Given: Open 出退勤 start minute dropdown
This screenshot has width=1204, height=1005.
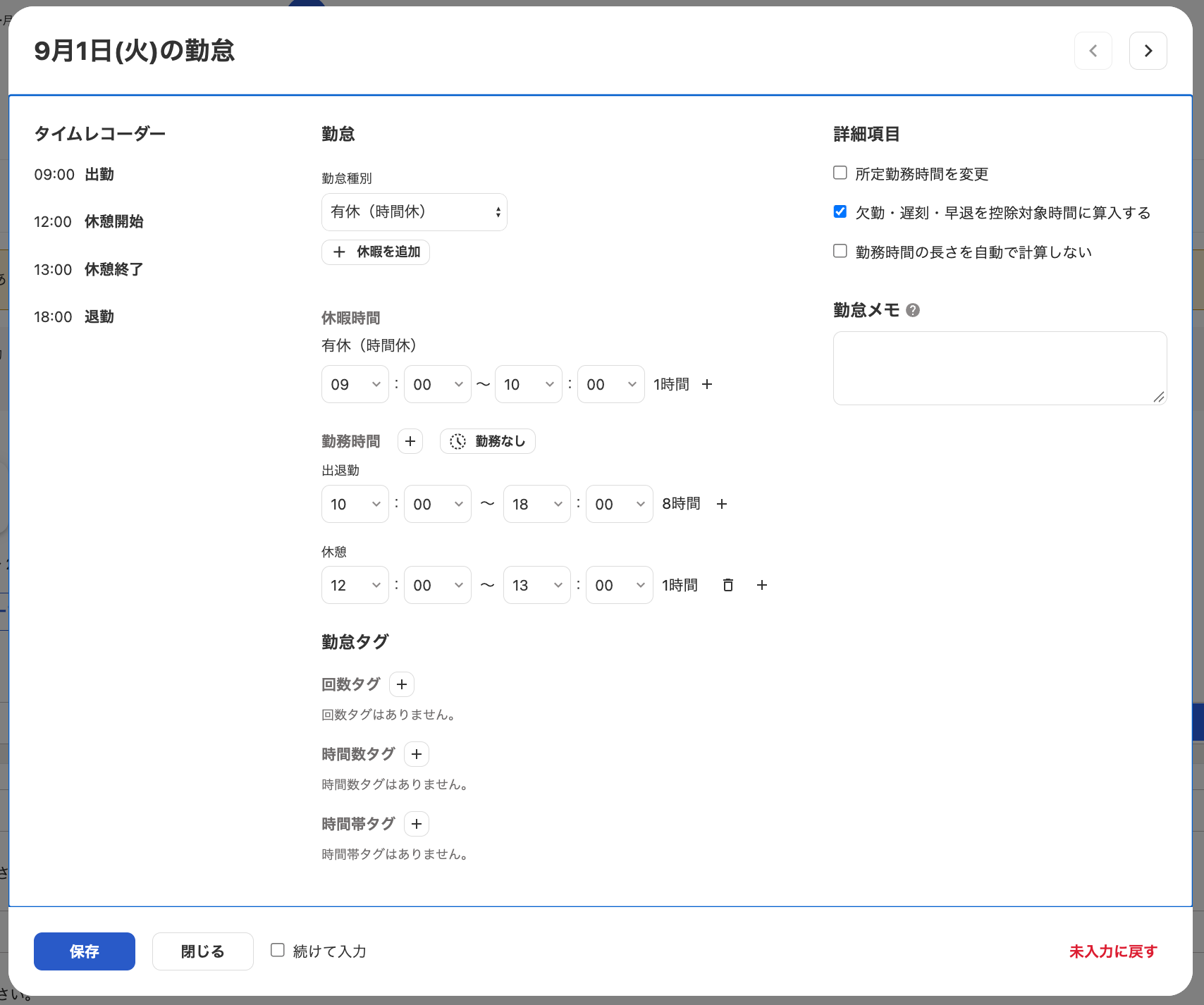Looking at the screenshot, I should 438,504.
